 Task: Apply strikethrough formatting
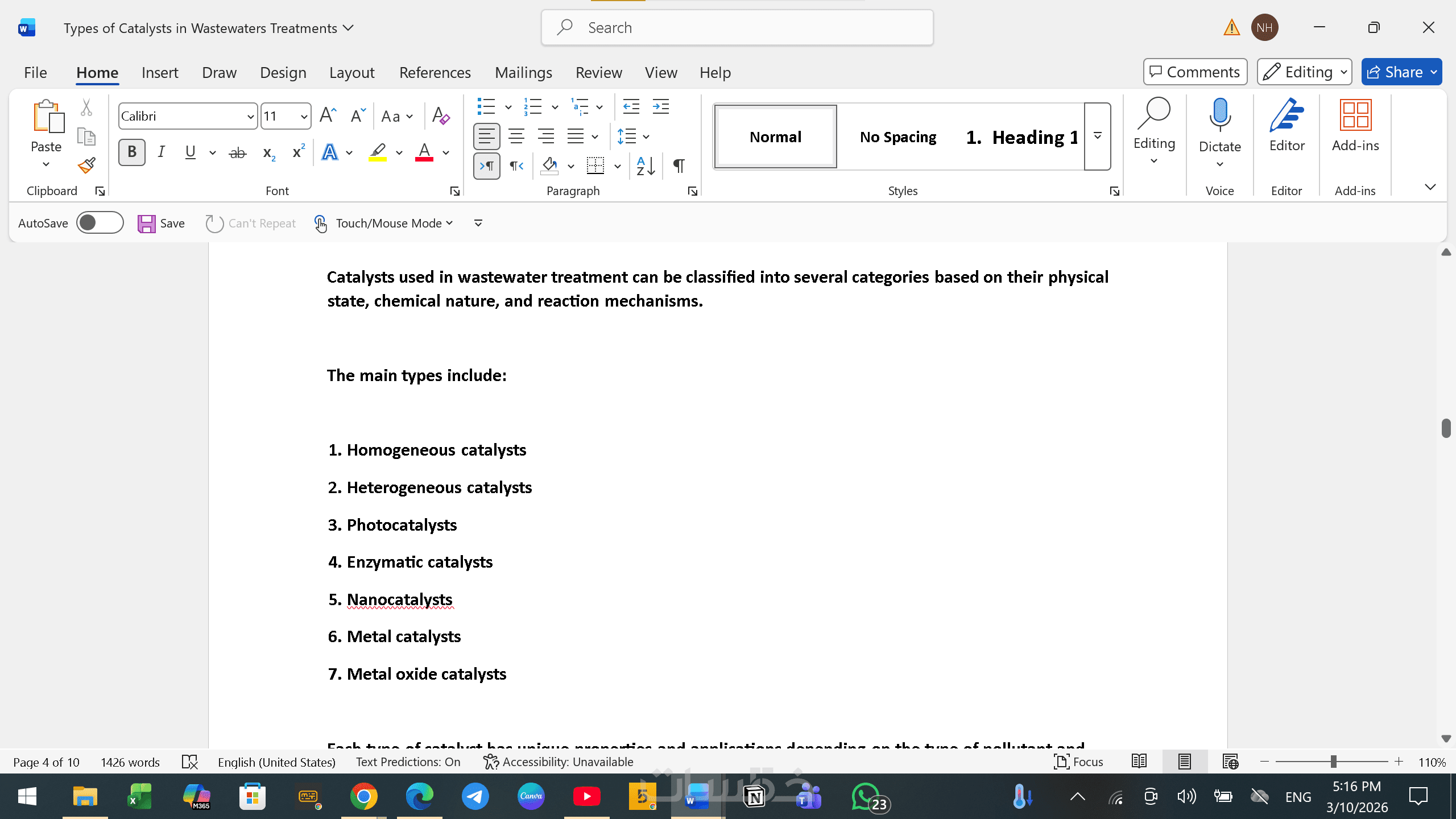coord(237,152)
